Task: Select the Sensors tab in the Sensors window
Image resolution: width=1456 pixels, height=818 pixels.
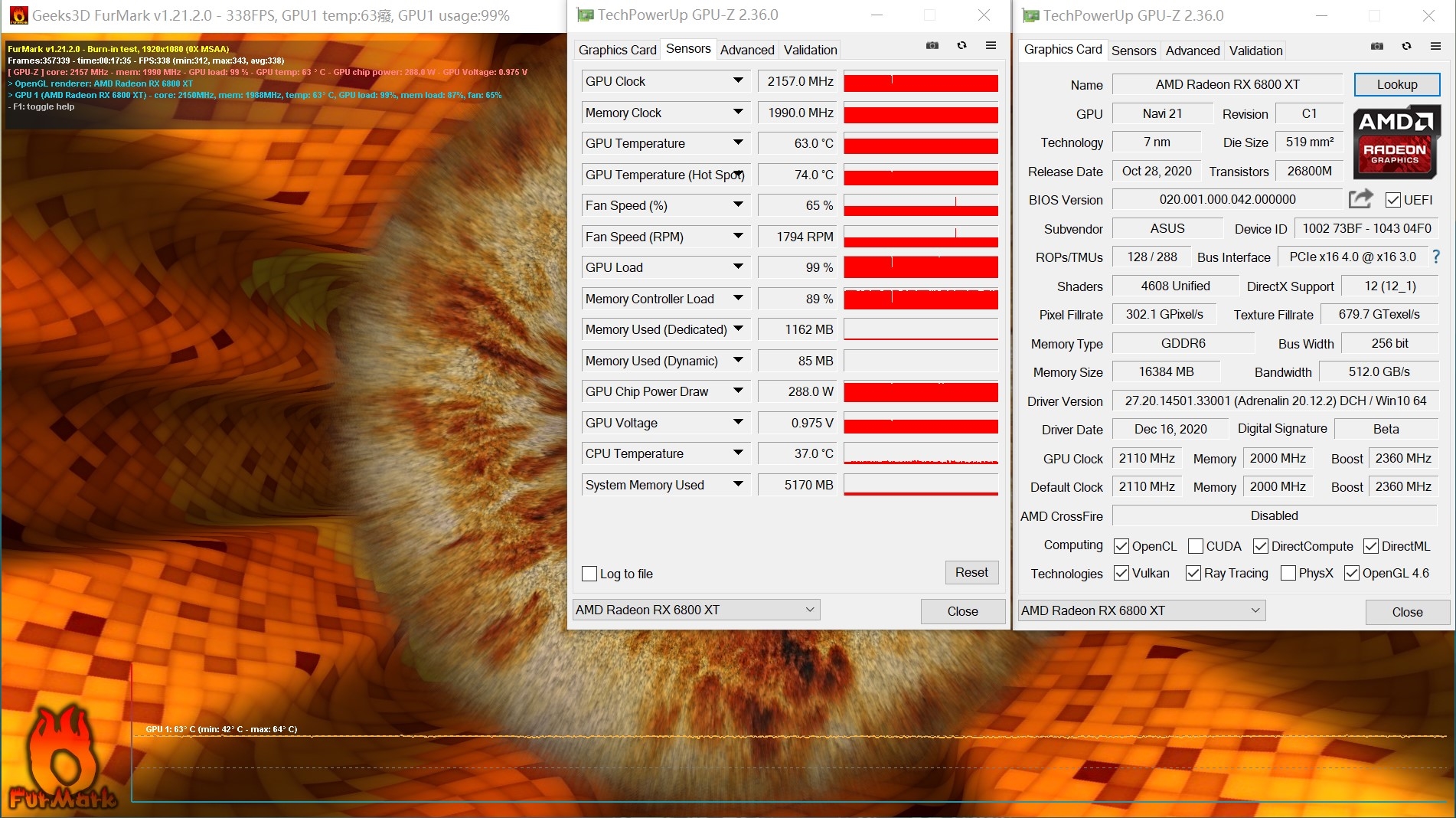Action: pos(688,48)
